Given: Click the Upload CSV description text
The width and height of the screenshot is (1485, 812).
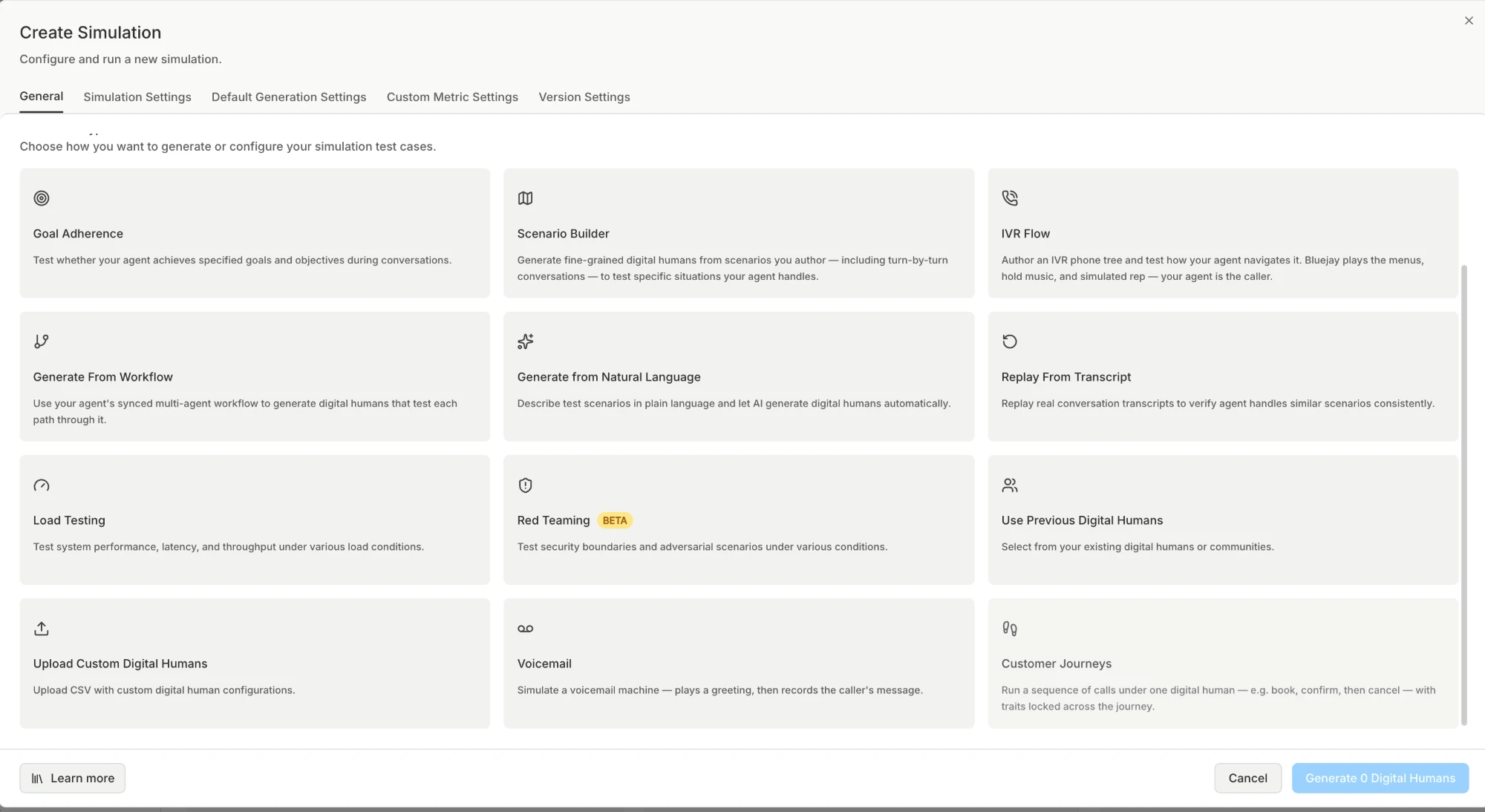Looking at the screenshot, I should 164,690.
